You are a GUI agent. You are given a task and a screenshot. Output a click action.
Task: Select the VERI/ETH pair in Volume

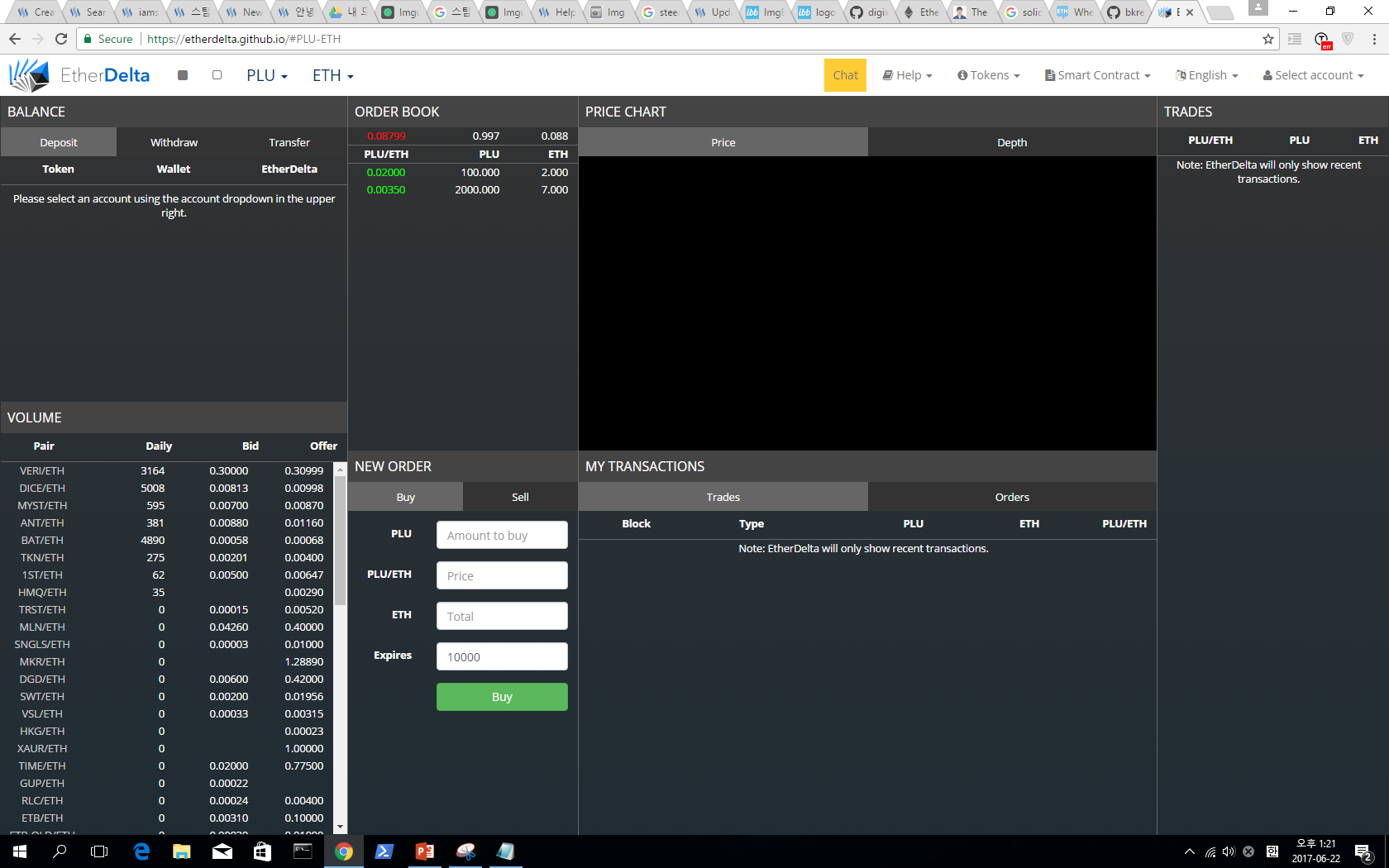(42, 470)
